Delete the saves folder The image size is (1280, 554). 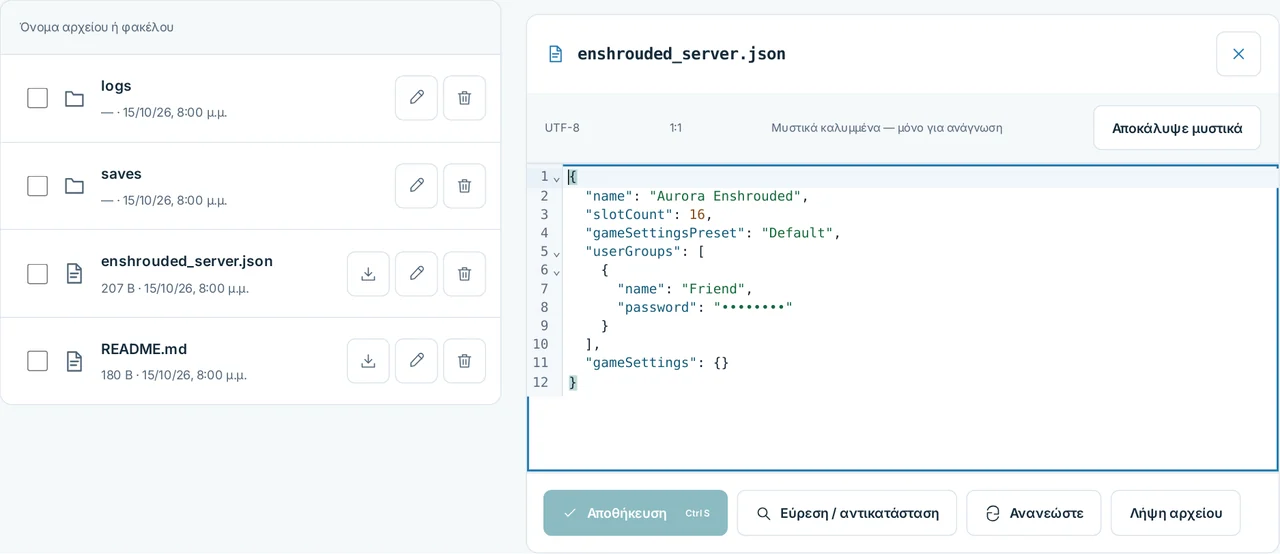click(x=464, y=186)
